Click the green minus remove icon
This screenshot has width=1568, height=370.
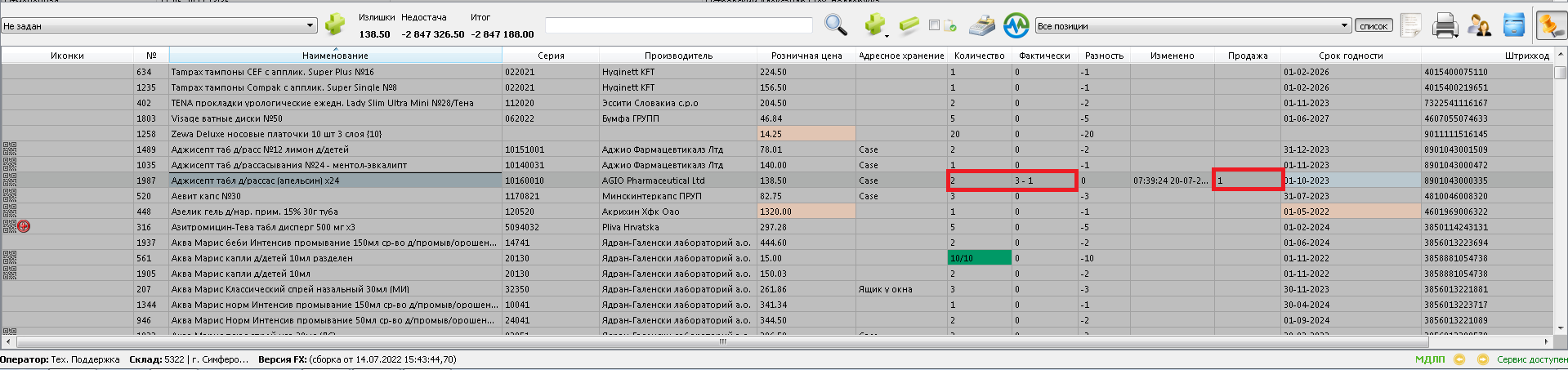coord(909,26)
